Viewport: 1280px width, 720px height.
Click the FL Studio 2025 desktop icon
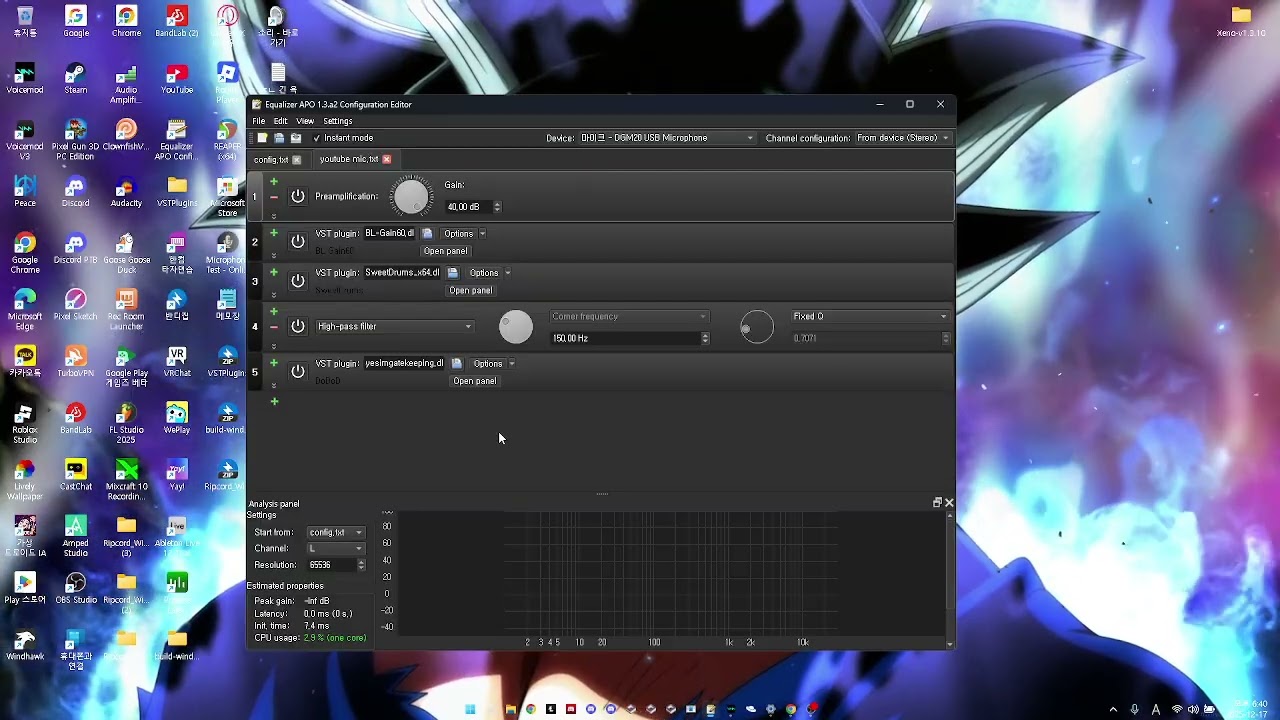pos(126,424)
